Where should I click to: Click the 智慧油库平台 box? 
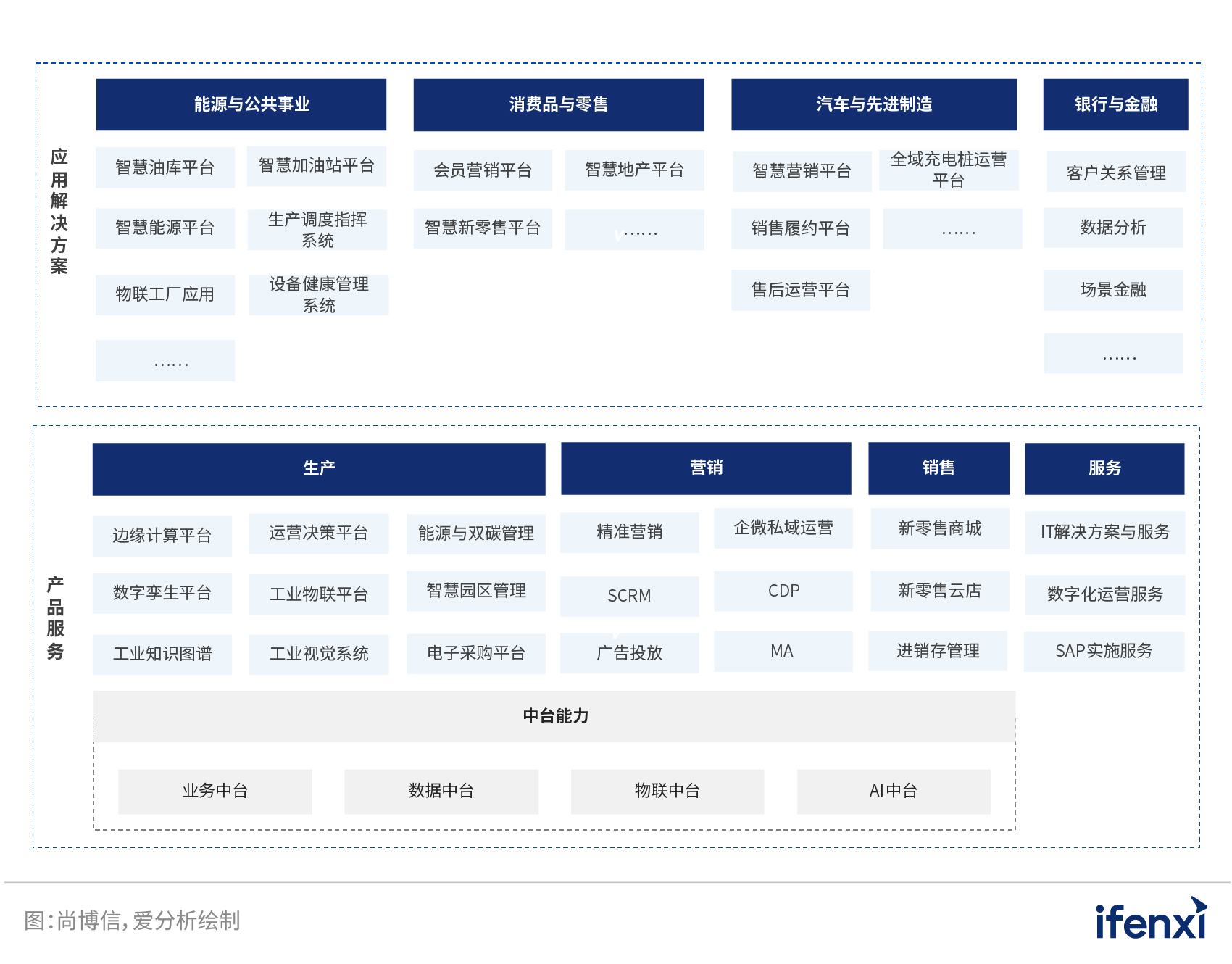tap(165, 167)
